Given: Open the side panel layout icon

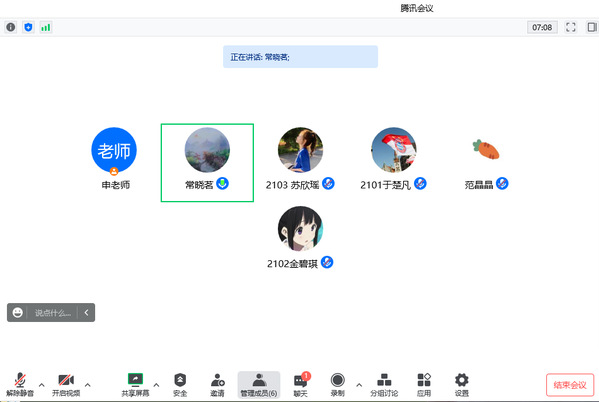Looking at the screenshot, I should pyautogui.click(x=592, y=27).
